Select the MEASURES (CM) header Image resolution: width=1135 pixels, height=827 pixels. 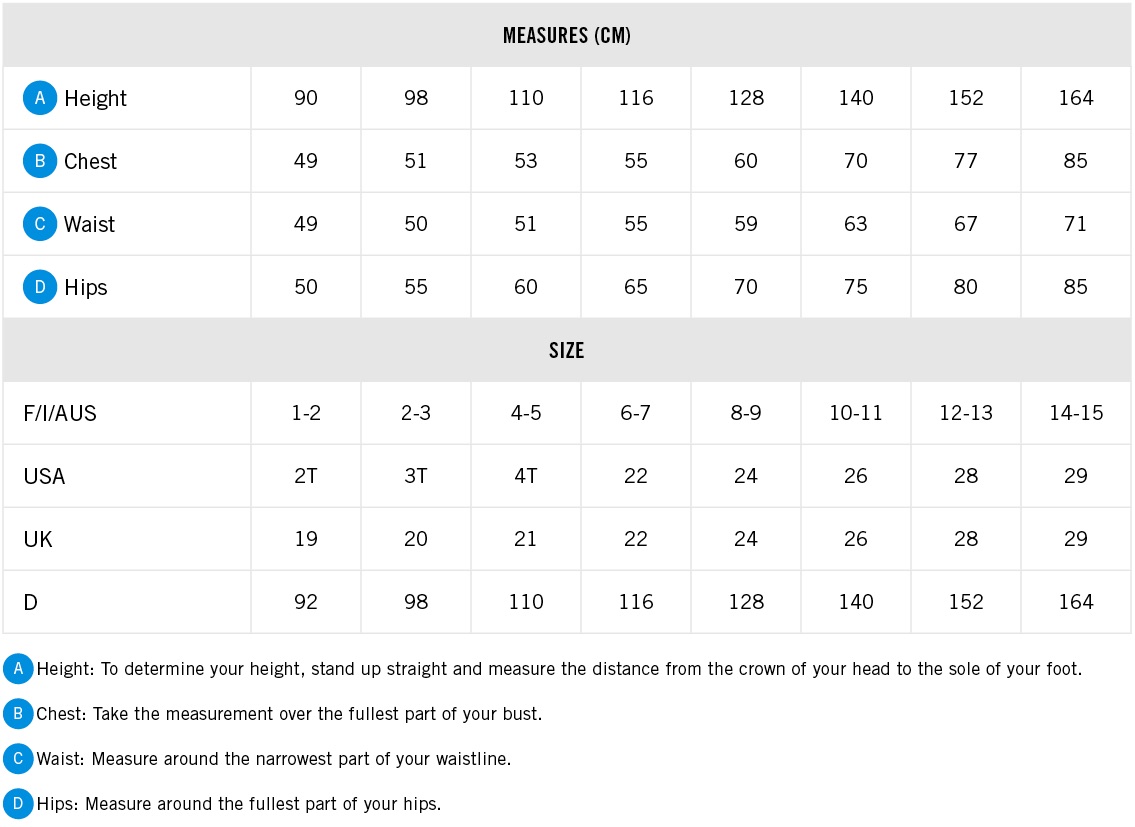[567, 35]
